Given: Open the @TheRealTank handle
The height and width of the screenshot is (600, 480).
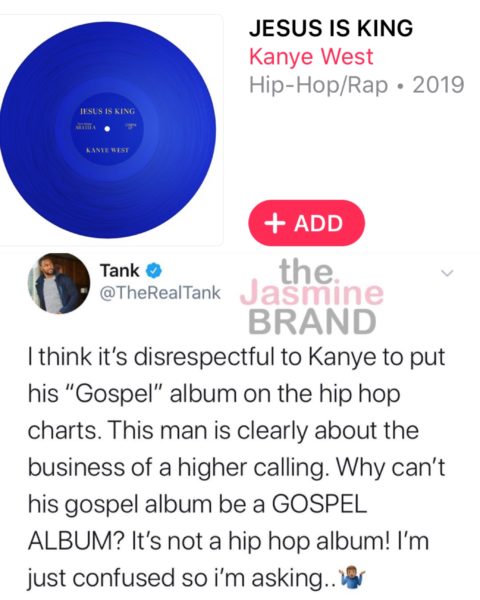Looking at the screenshot, I should 160,293.
